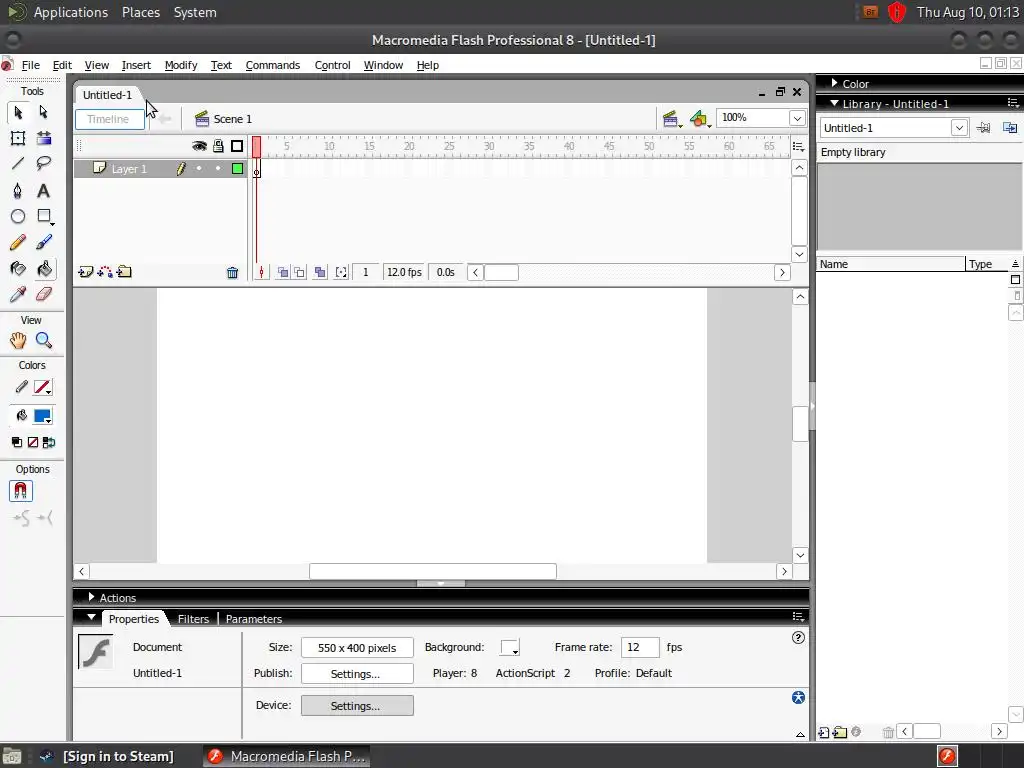Toggle Snap to Objects magnet option
The width and height of the screenshot is (1024, 768).
[21, 491]
